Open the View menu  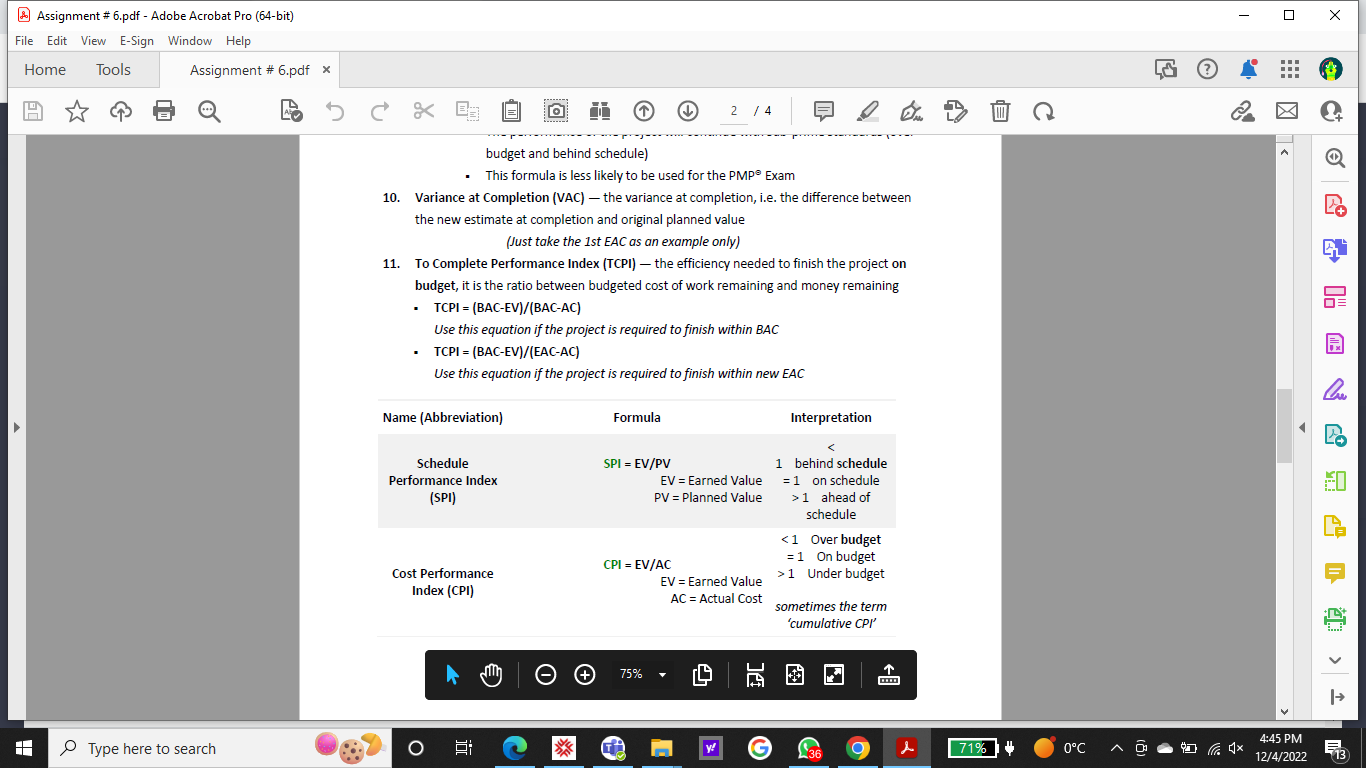(x=93, y=41)
